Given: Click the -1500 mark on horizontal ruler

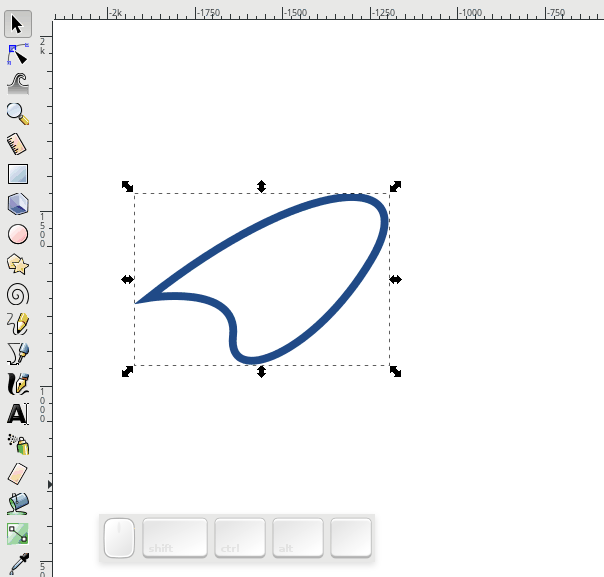Looking at the screenshot, I should click(x=295, y=13).
